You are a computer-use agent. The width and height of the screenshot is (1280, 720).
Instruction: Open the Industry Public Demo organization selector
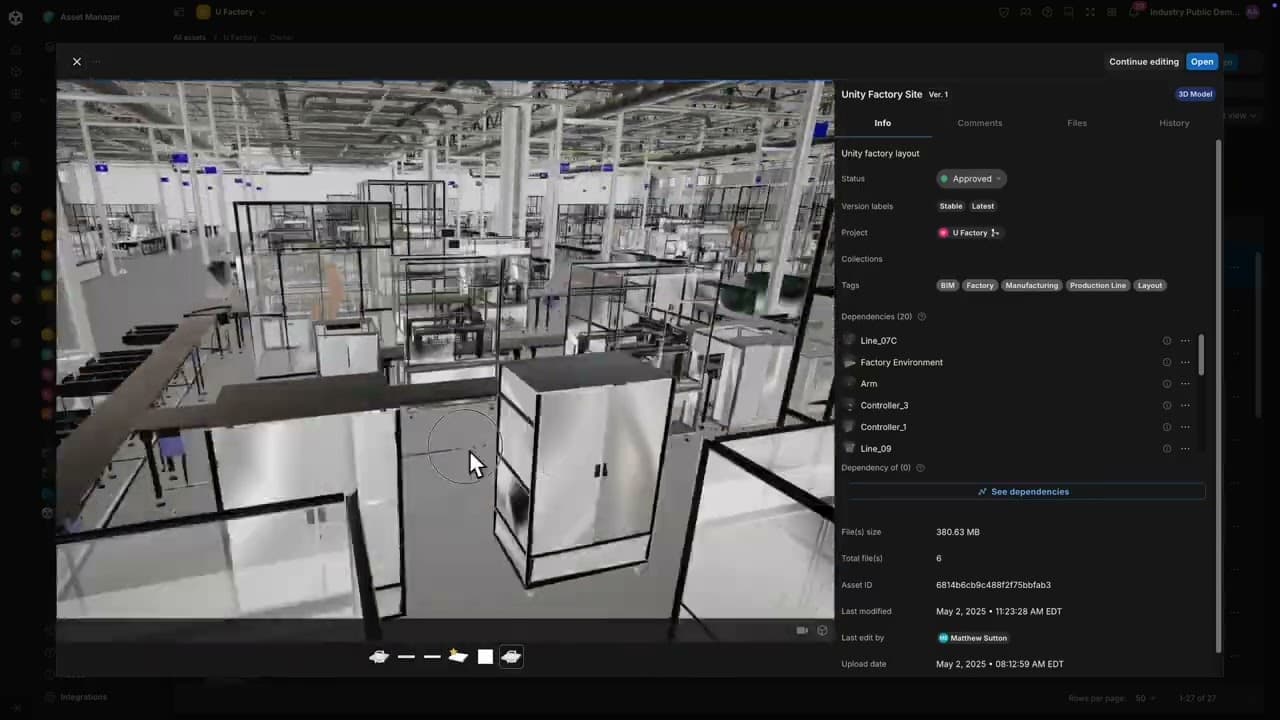click(x=1195, y=12)
